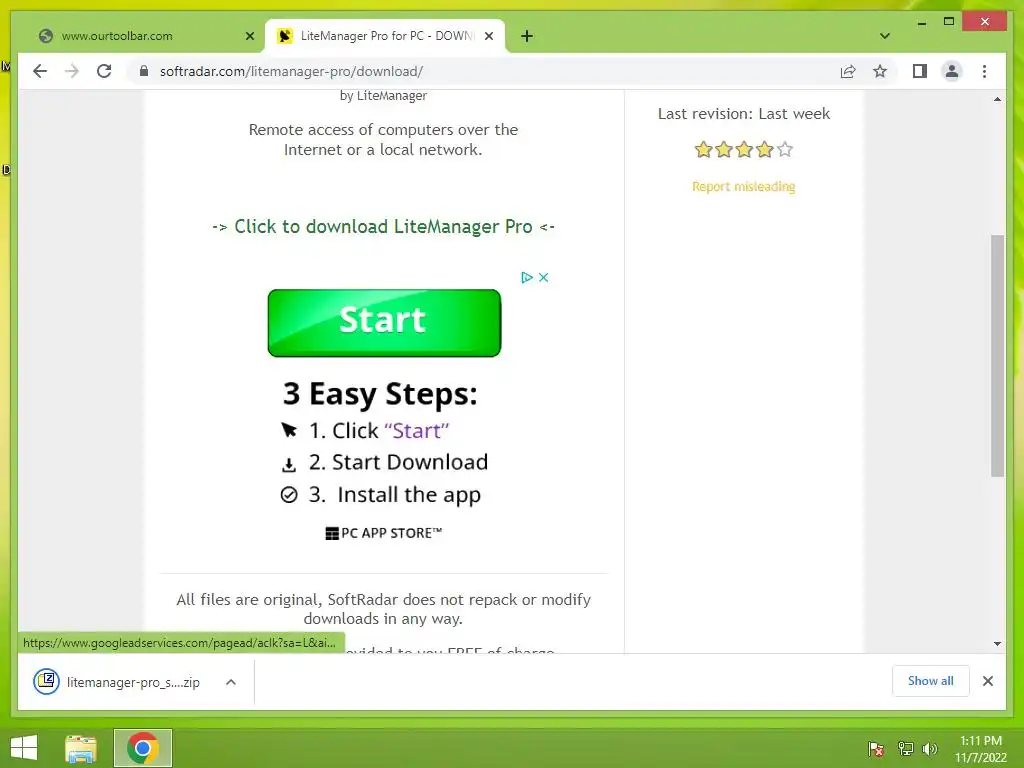Rate with the first star
1024x768 pixels.
pos(703,150)
